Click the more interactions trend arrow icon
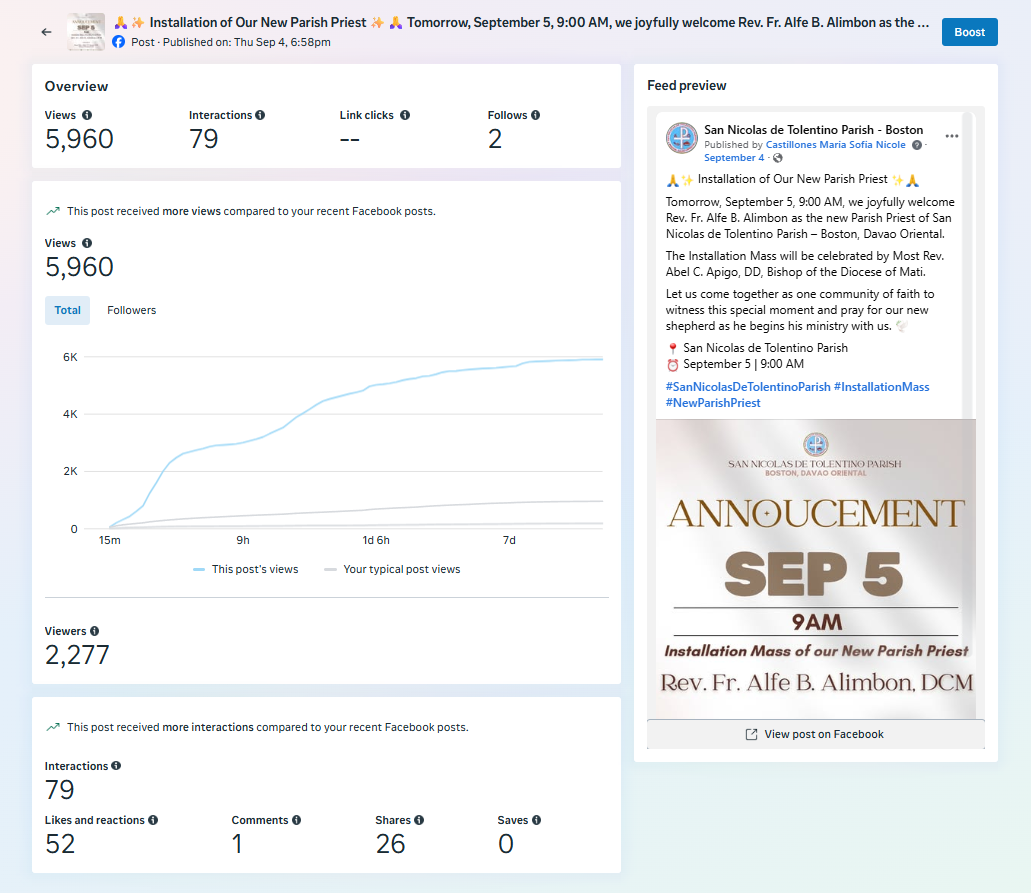This screenshot has width=1031, height=893. point(53,727)
